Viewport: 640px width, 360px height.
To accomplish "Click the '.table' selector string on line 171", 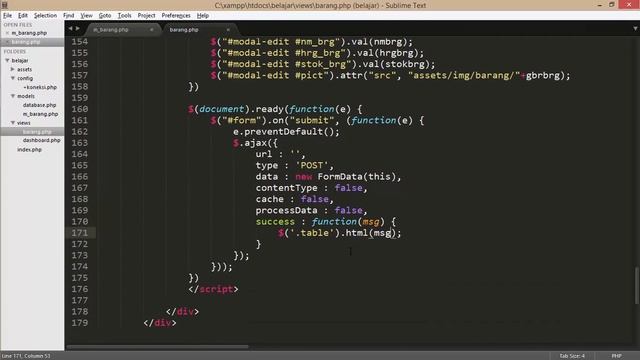I will [312, 233].
